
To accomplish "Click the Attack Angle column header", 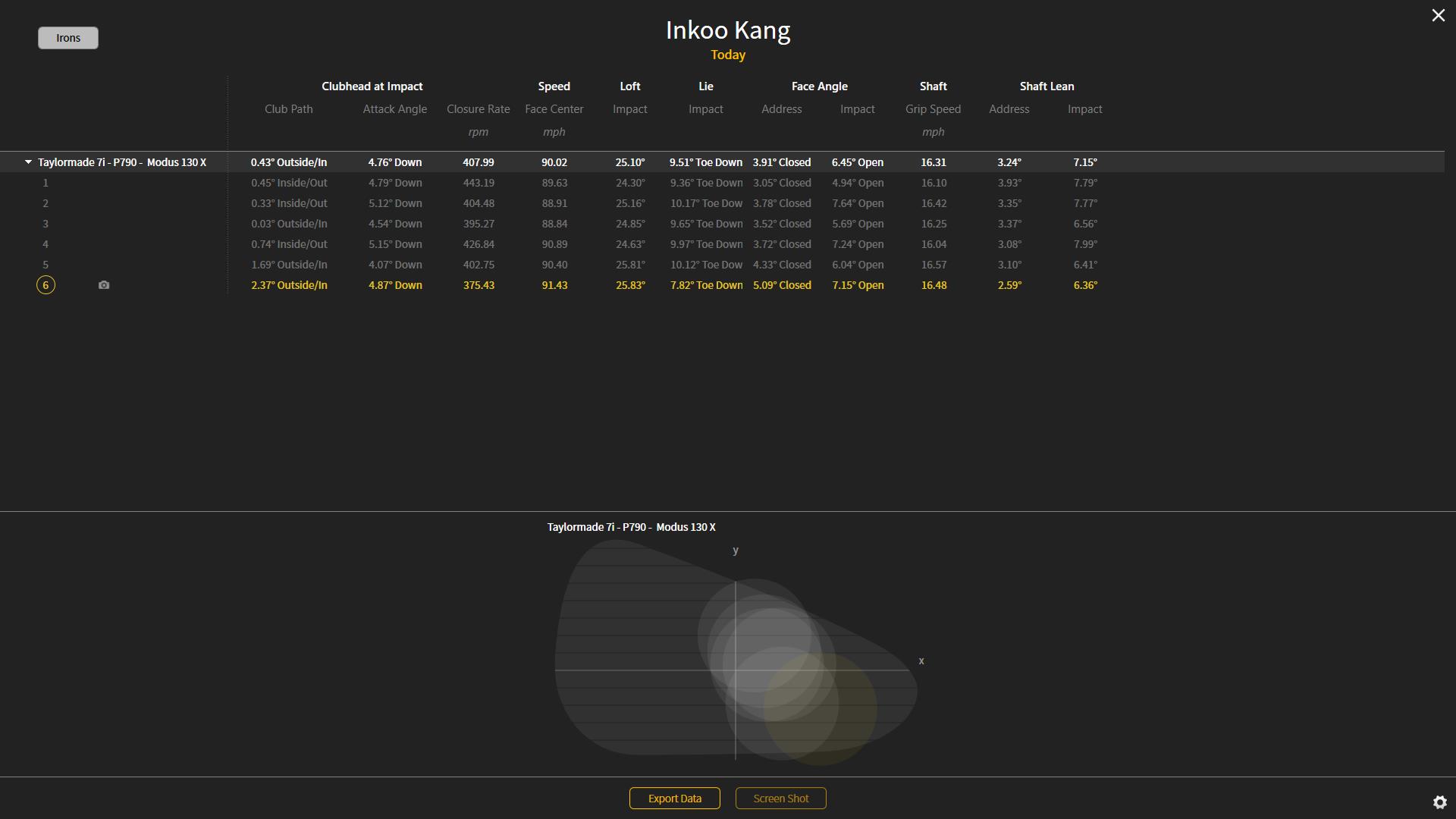I will [x=395, y=109].
